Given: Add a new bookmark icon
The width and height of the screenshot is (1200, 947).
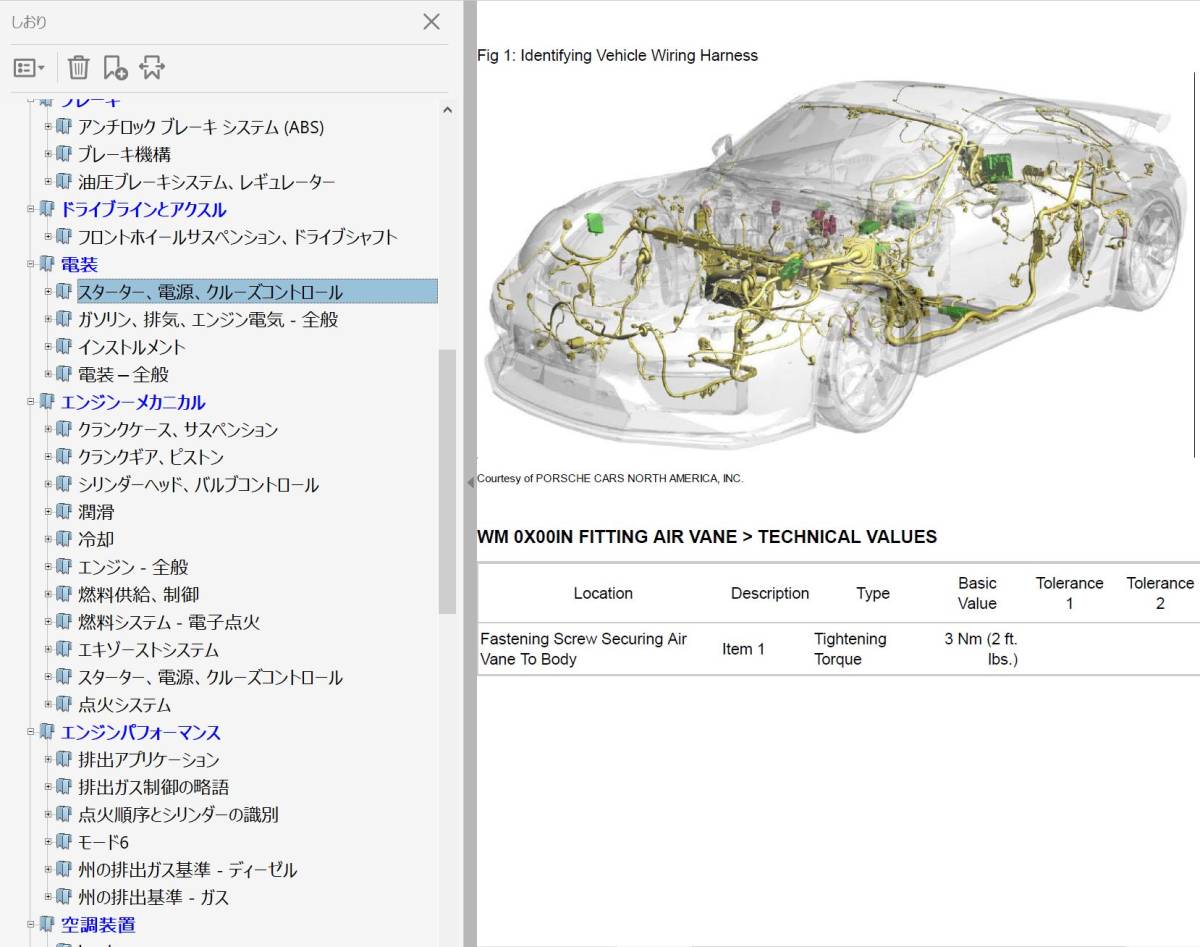Looking at the screenshot, I should [115, 67].
